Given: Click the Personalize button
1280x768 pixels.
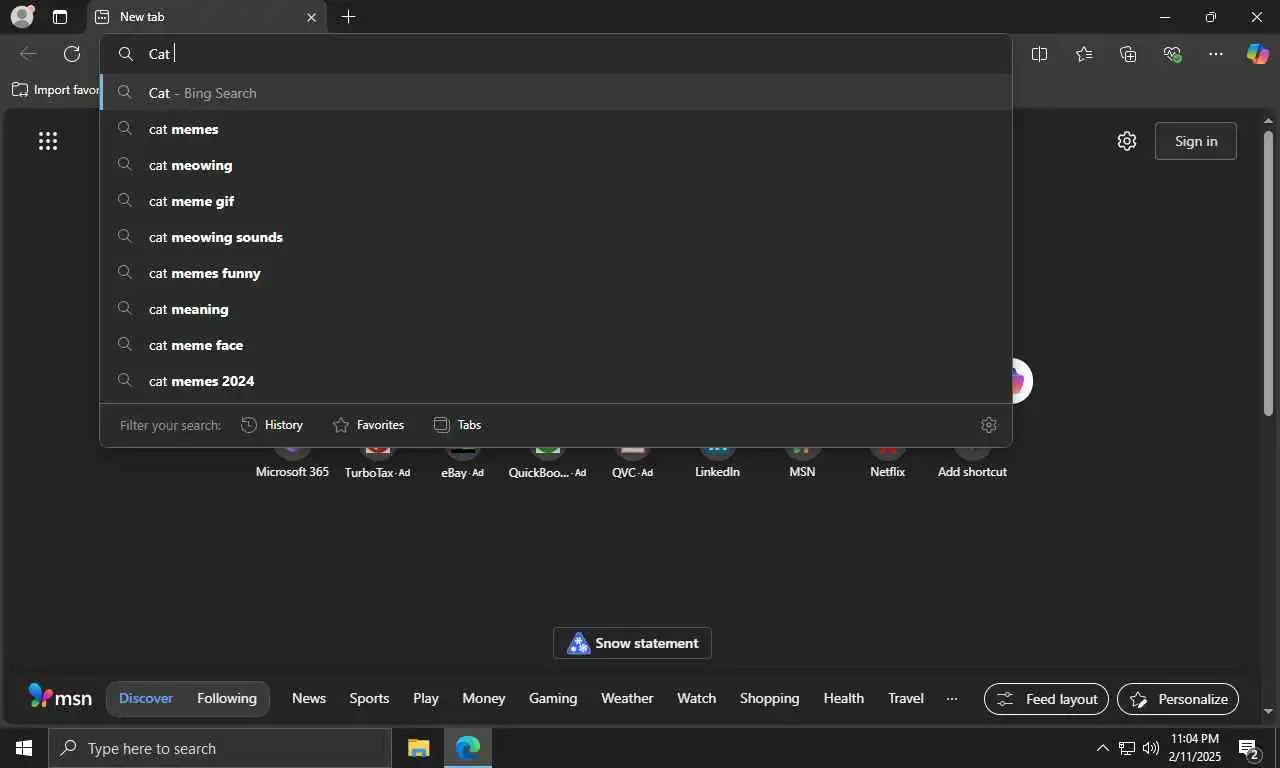Looking at the screenshot, I should [x=1178, y=699].
